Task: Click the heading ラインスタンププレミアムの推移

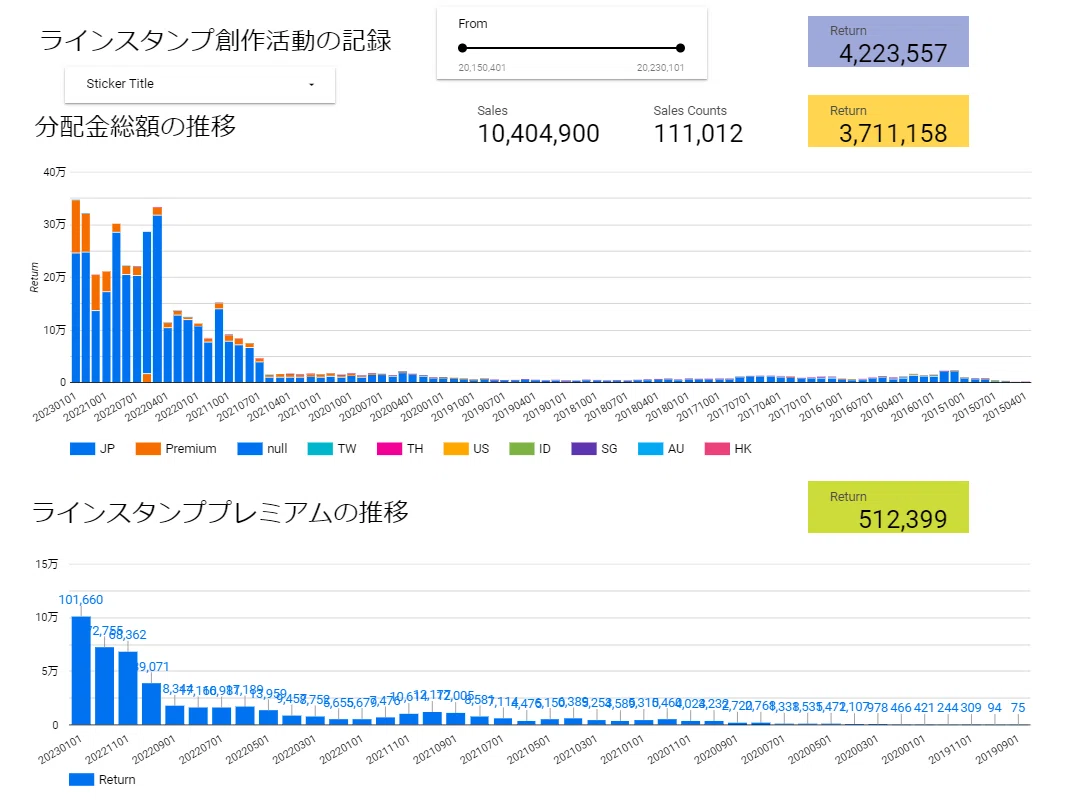Action: 220,512
